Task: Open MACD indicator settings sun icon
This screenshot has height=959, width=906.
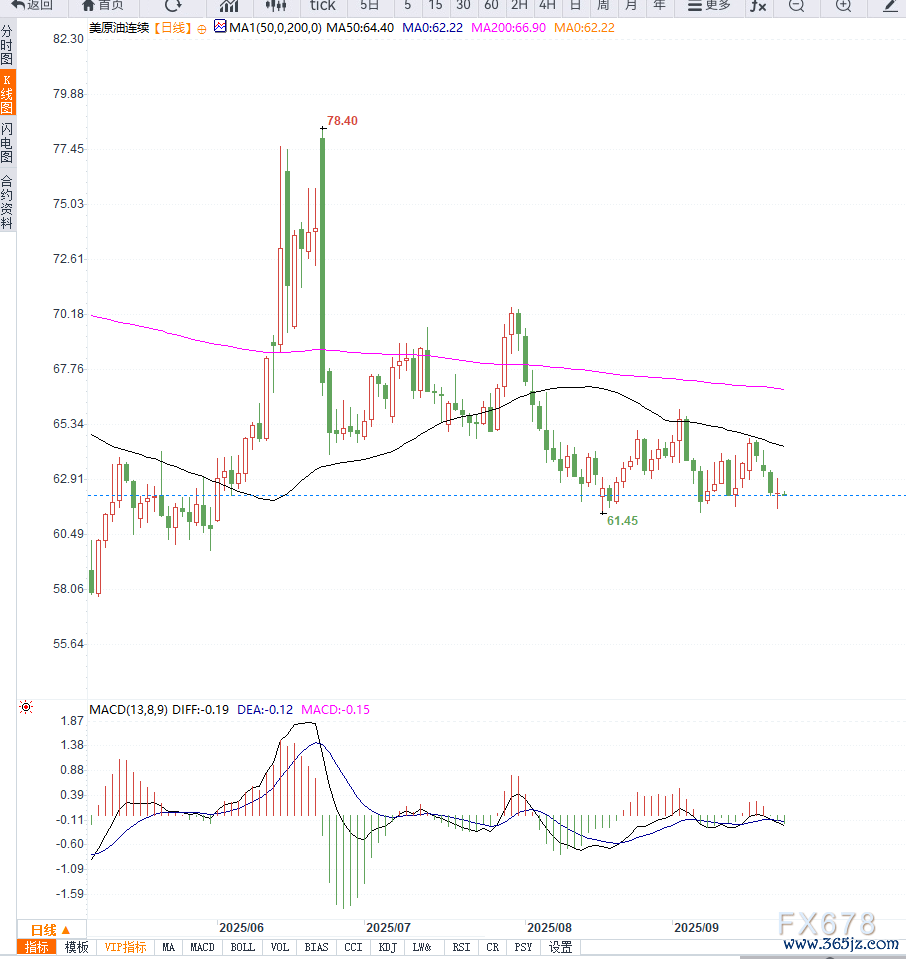Action: [26, 708]
